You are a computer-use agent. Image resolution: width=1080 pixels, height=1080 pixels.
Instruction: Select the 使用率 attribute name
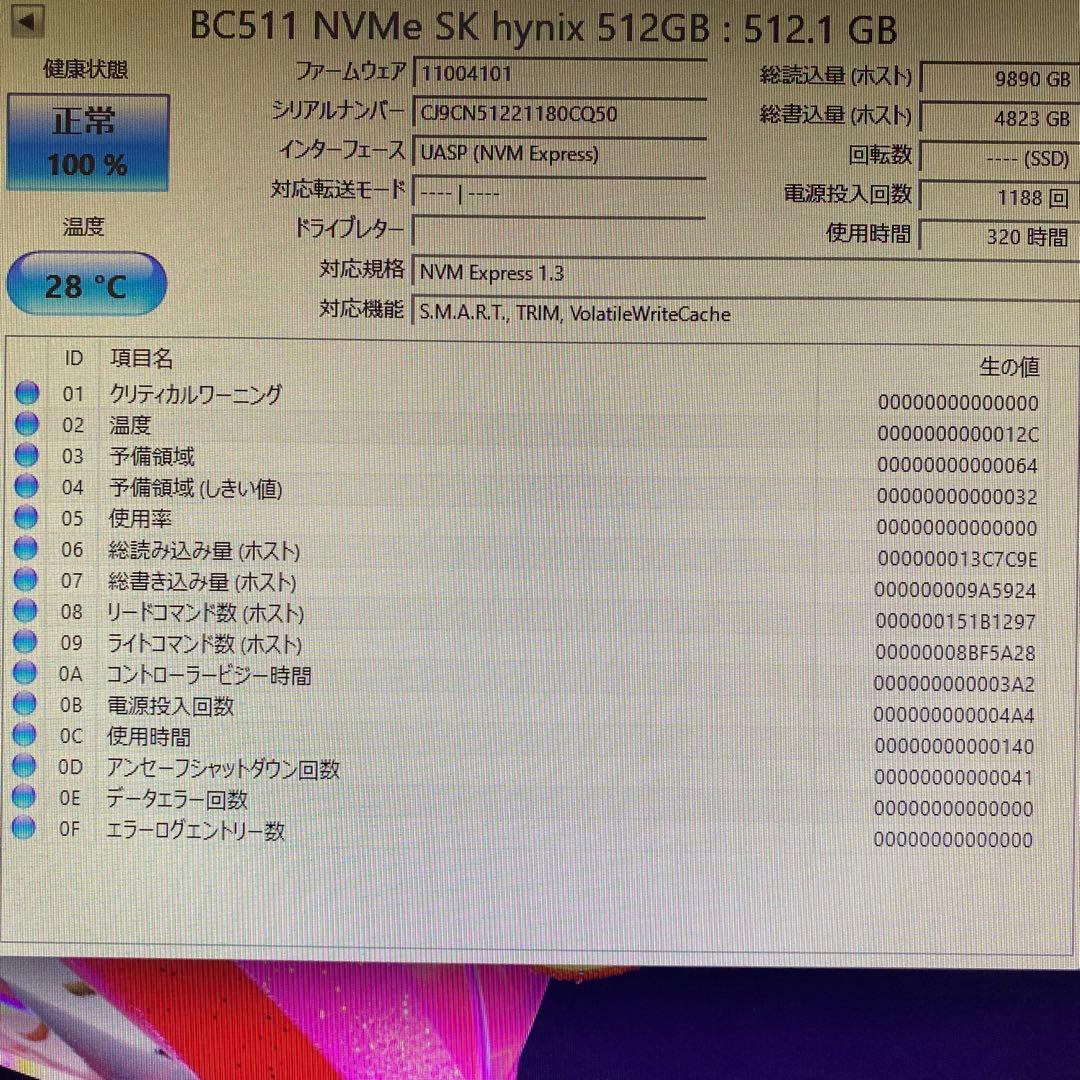pos(140,519)
